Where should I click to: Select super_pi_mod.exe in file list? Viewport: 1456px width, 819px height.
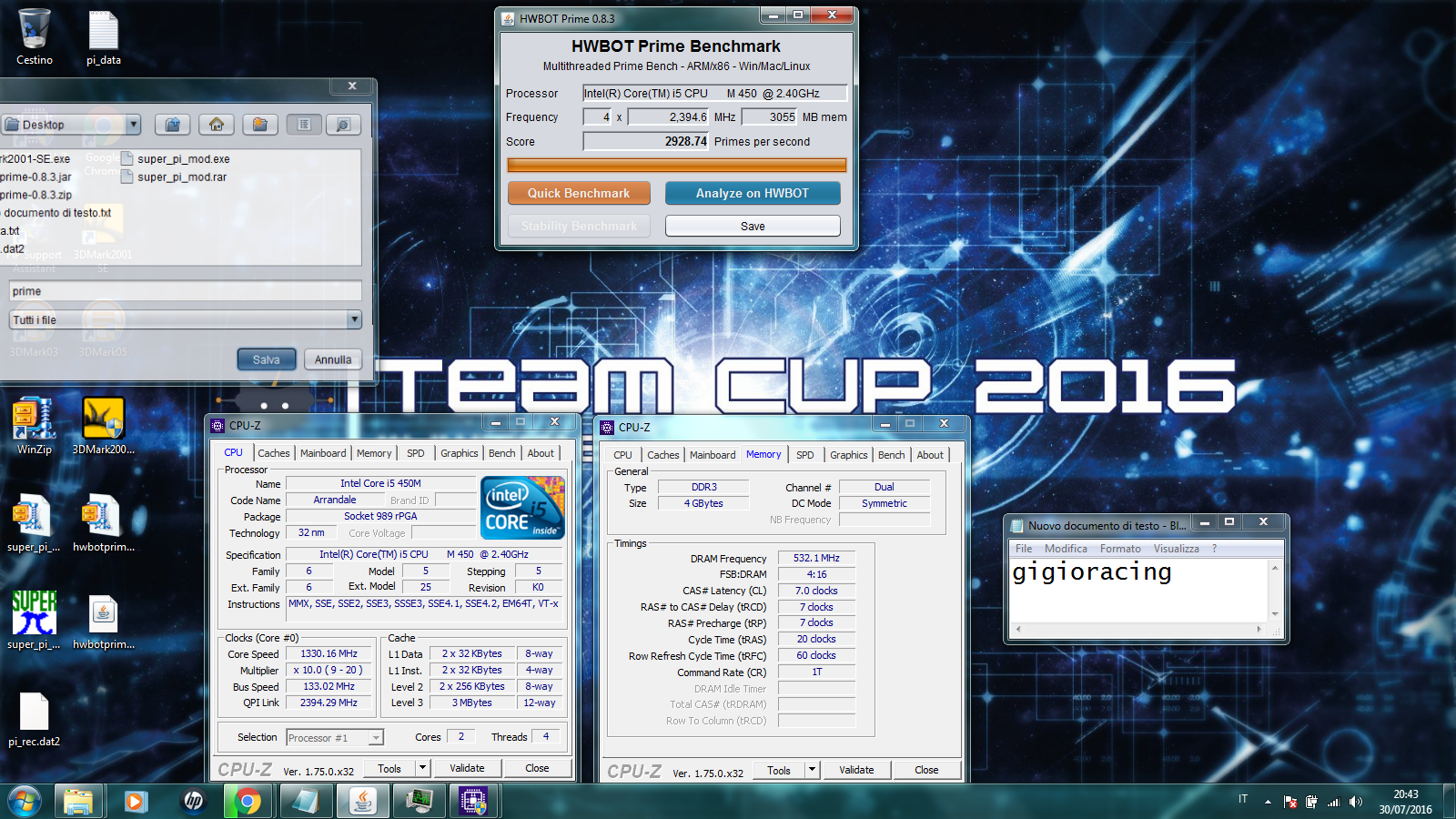[176, 159]
